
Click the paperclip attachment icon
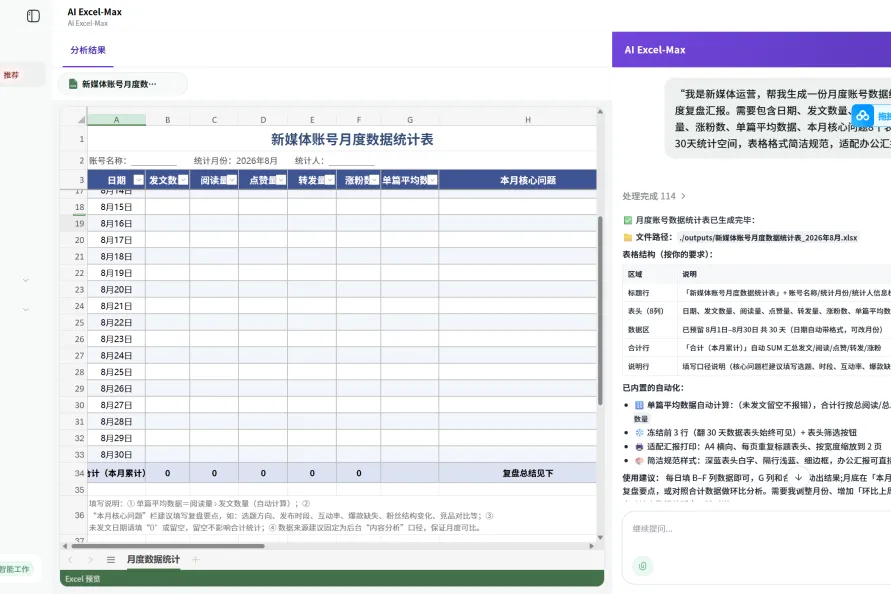point(643,566)
